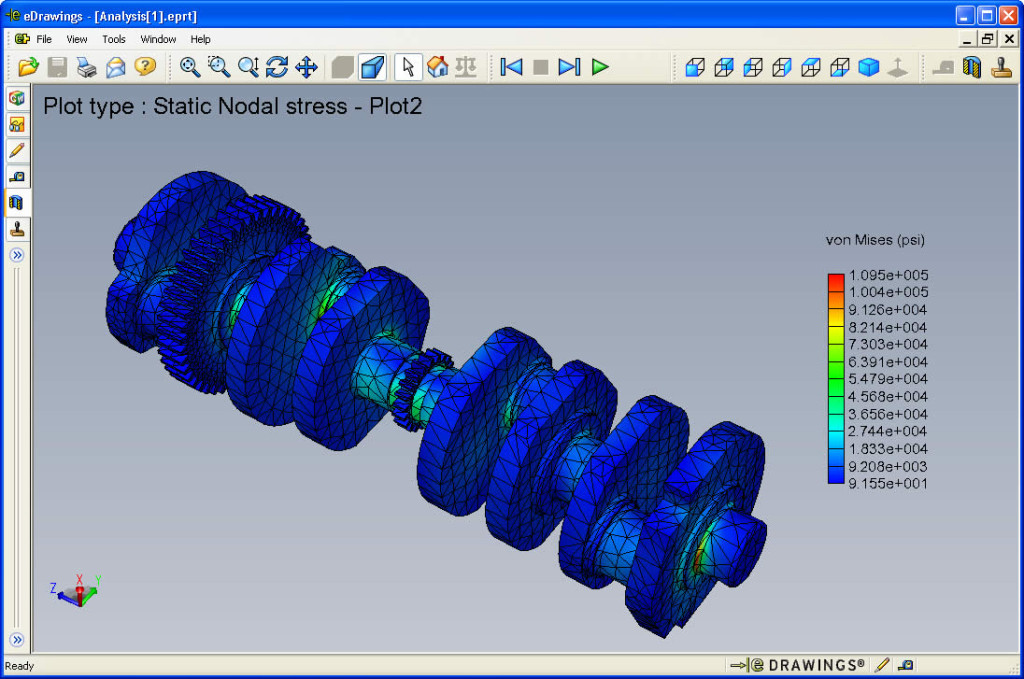Viewport: 1024px width, 679px height.
Task: Toggle shaded display mode button
Action: 373,67
